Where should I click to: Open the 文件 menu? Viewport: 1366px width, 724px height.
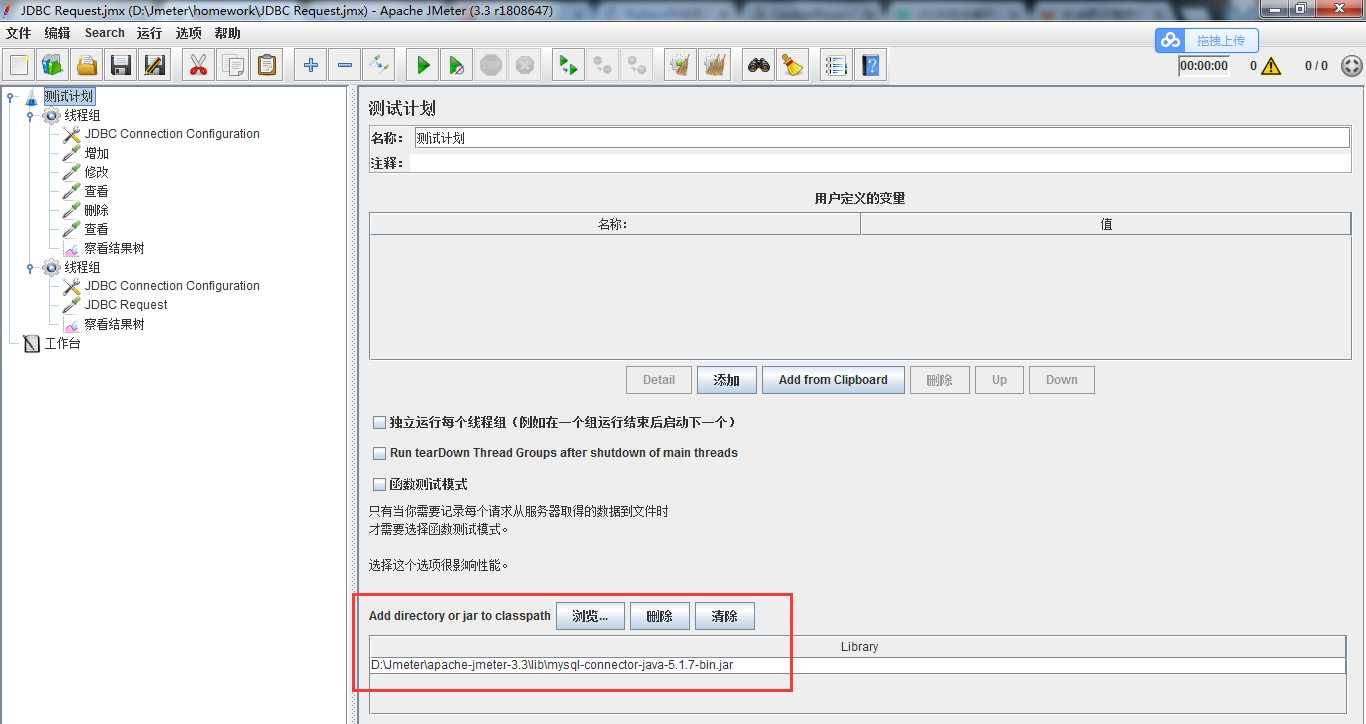[x=19, y=33]
